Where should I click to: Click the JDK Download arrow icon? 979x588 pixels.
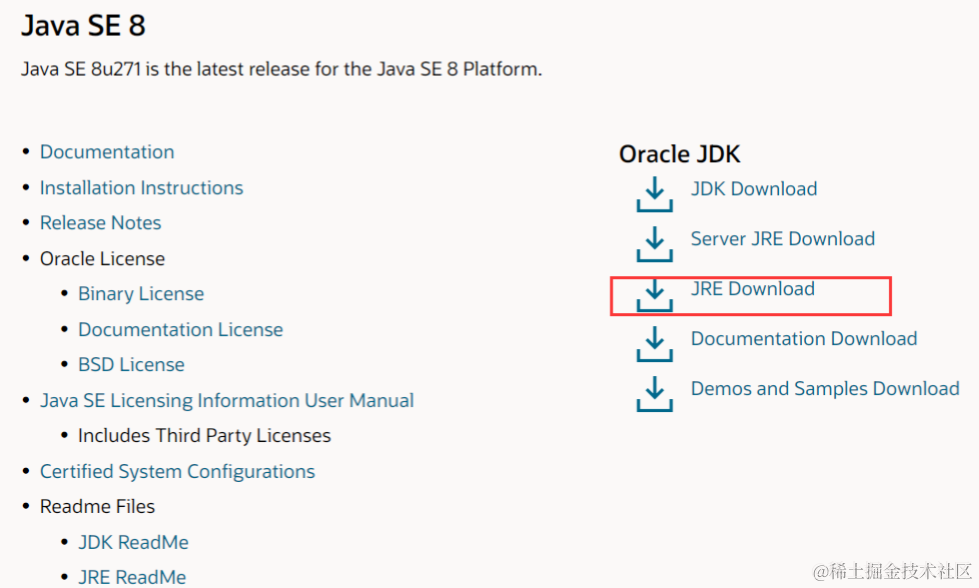[x=654, y=194]
